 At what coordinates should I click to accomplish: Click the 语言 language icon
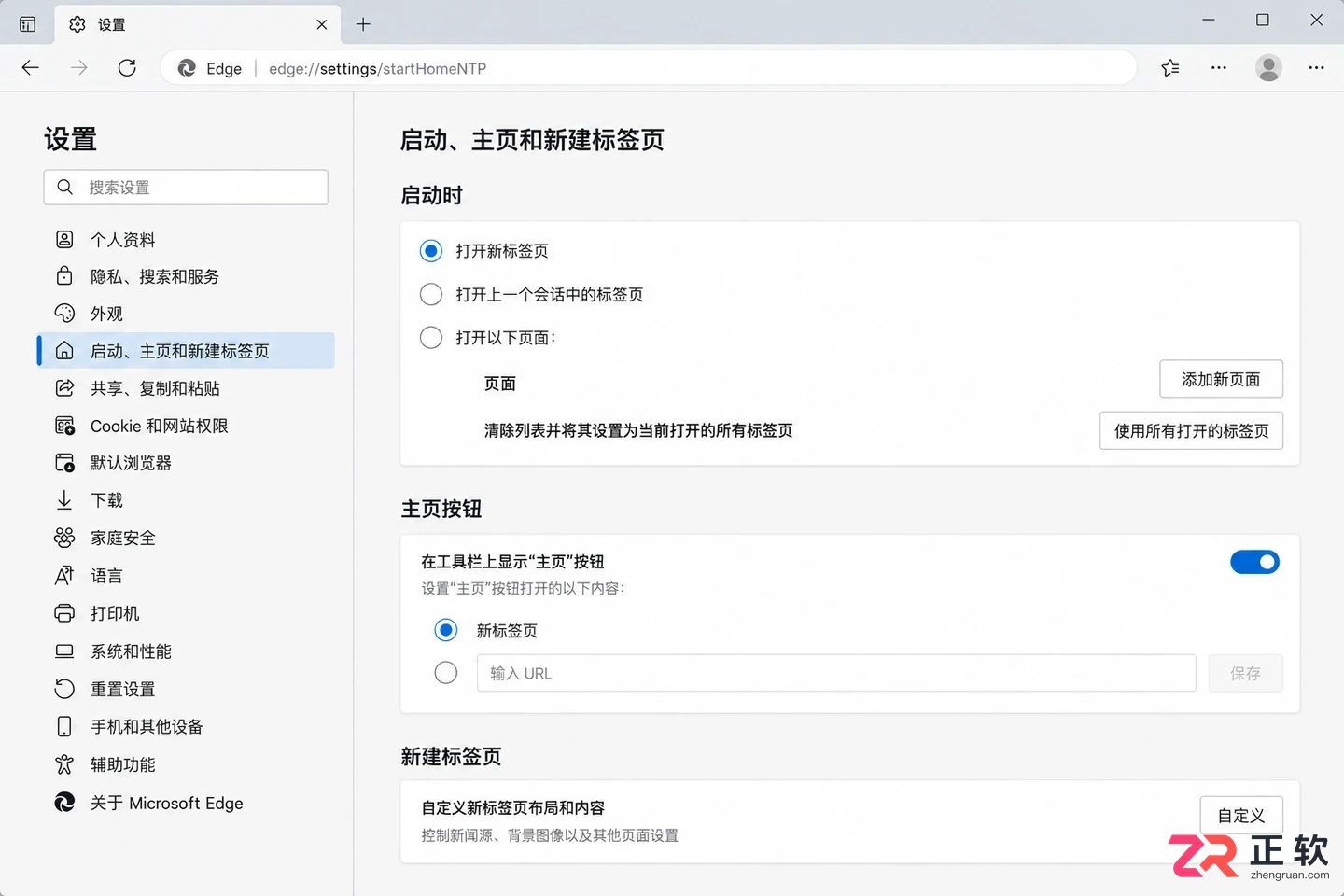pos(64,576)
